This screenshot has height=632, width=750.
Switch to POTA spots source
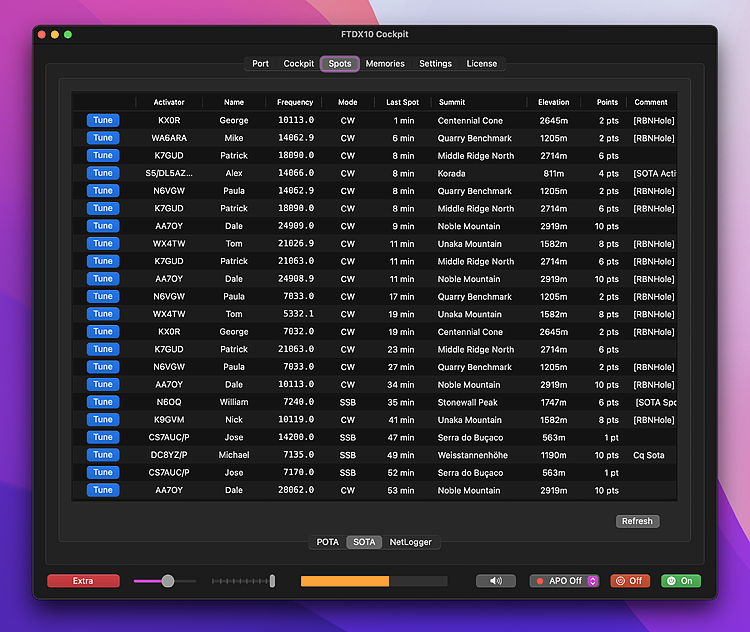click(x=328, y=542)
